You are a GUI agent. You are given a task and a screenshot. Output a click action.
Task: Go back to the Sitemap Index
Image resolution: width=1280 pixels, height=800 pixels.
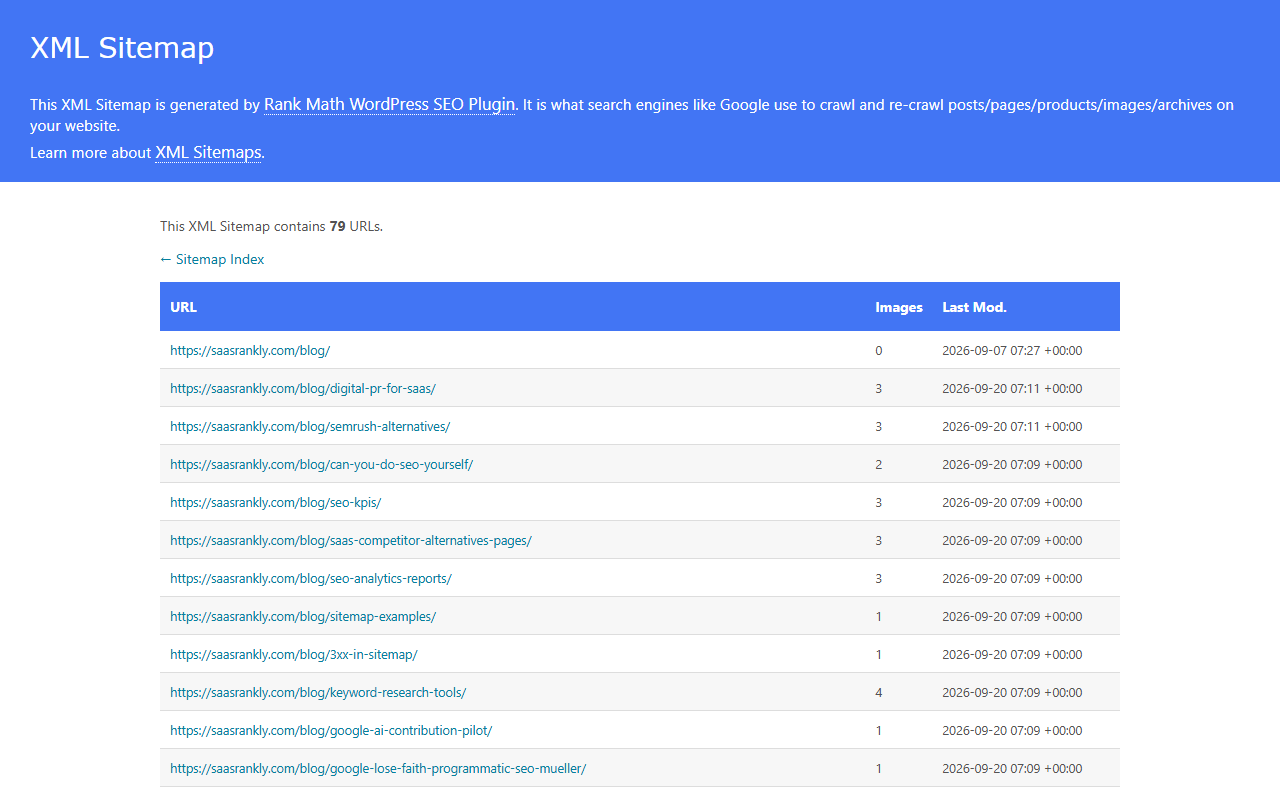coord(212,259)
